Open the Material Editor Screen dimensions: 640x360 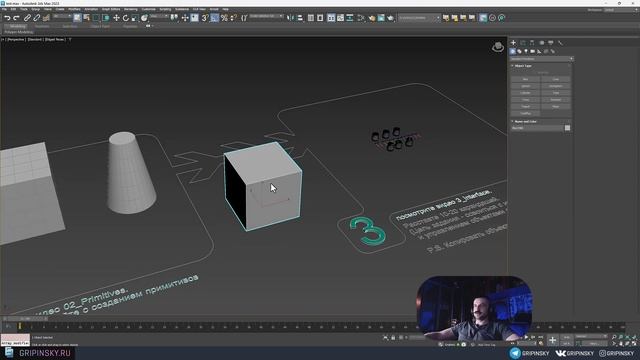(x=361, y=18)
